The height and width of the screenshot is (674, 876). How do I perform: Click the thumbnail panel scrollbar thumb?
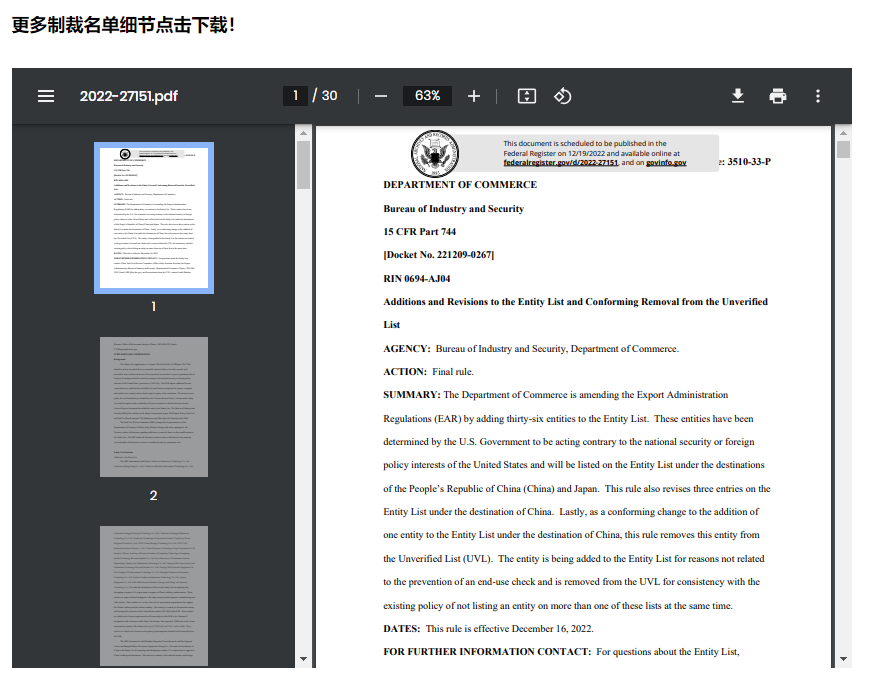click(303, 165)
